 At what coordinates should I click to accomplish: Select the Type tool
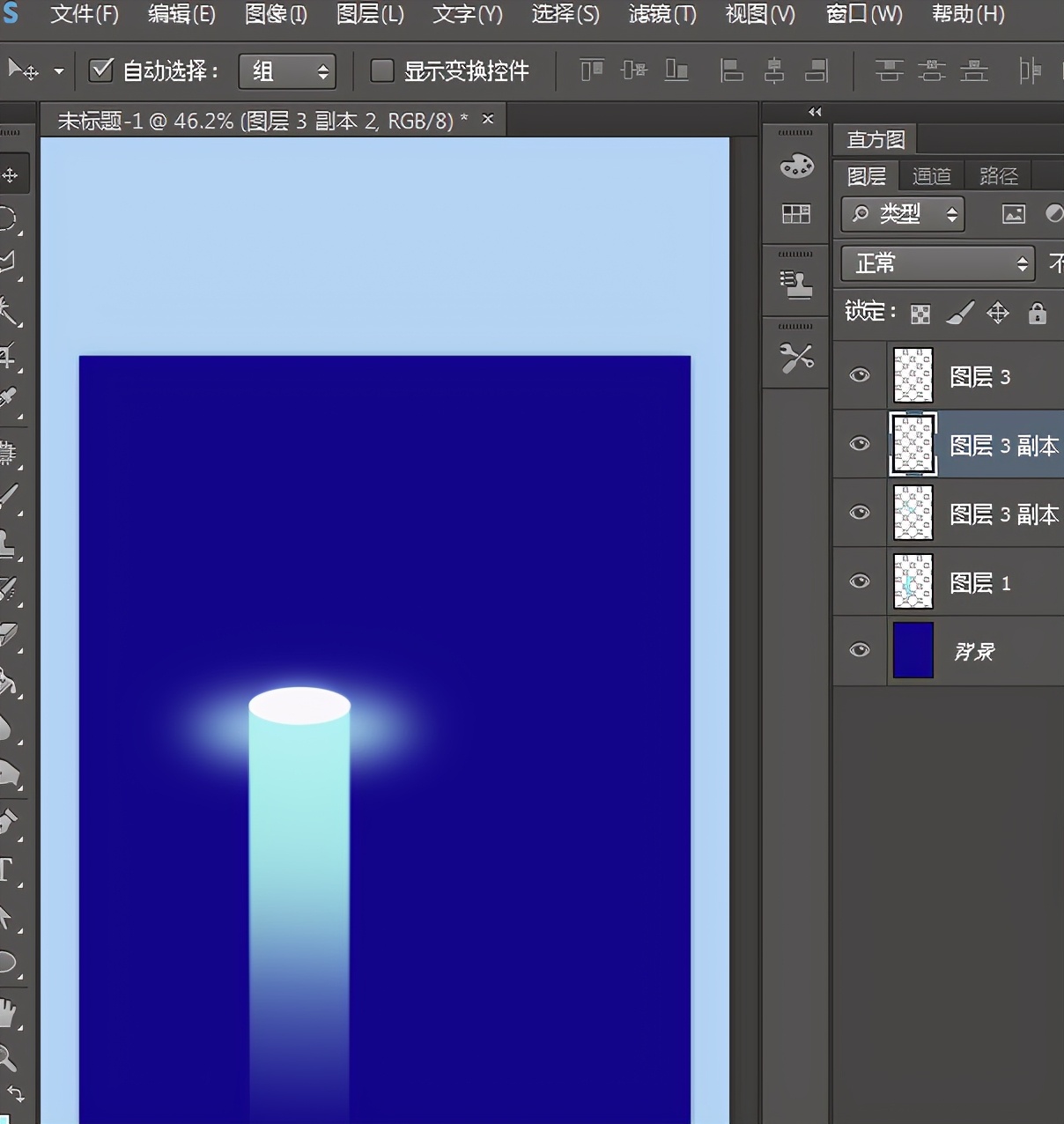[7, 870]
